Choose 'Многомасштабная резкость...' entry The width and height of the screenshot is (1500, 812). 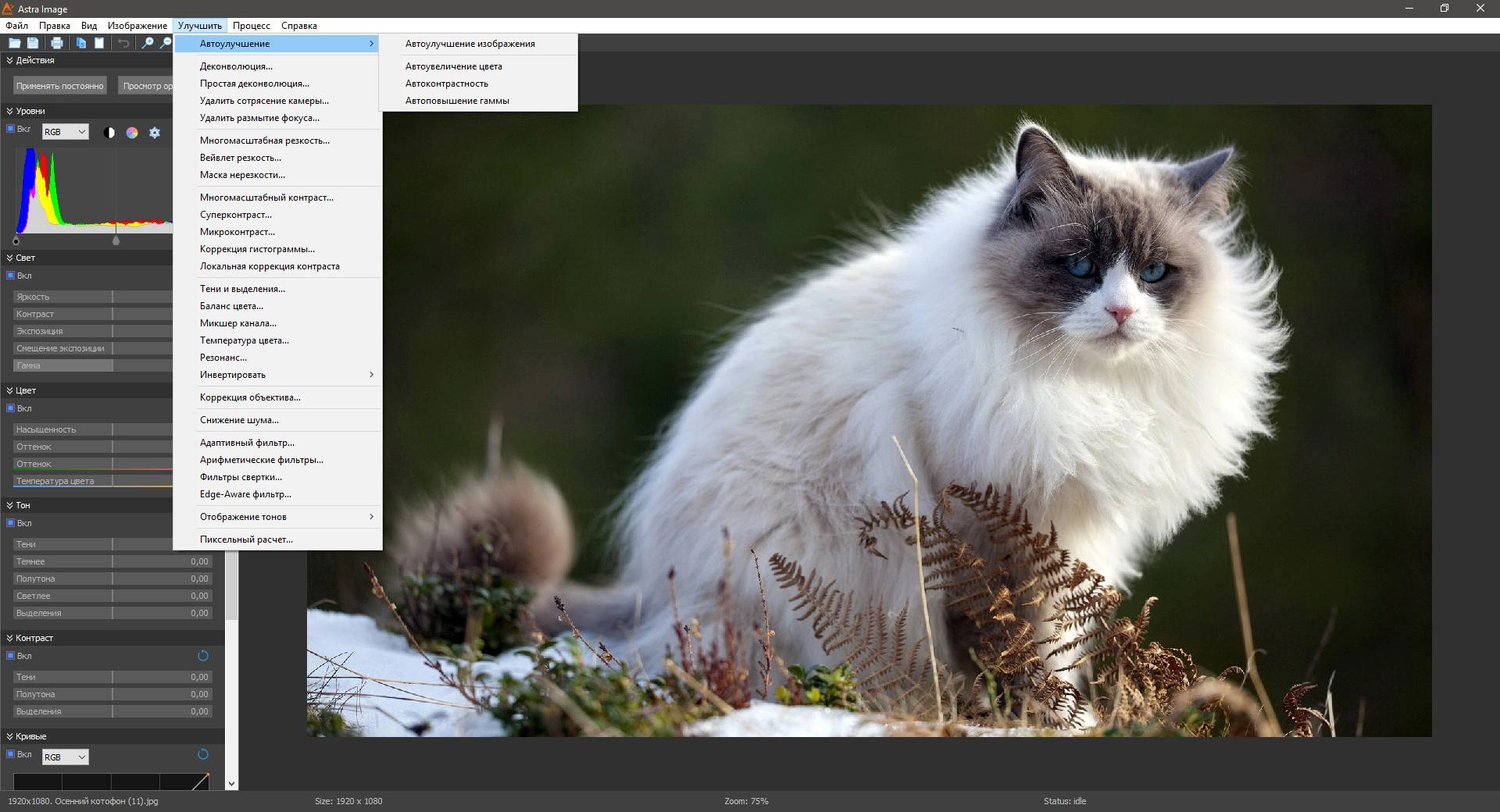278,141
